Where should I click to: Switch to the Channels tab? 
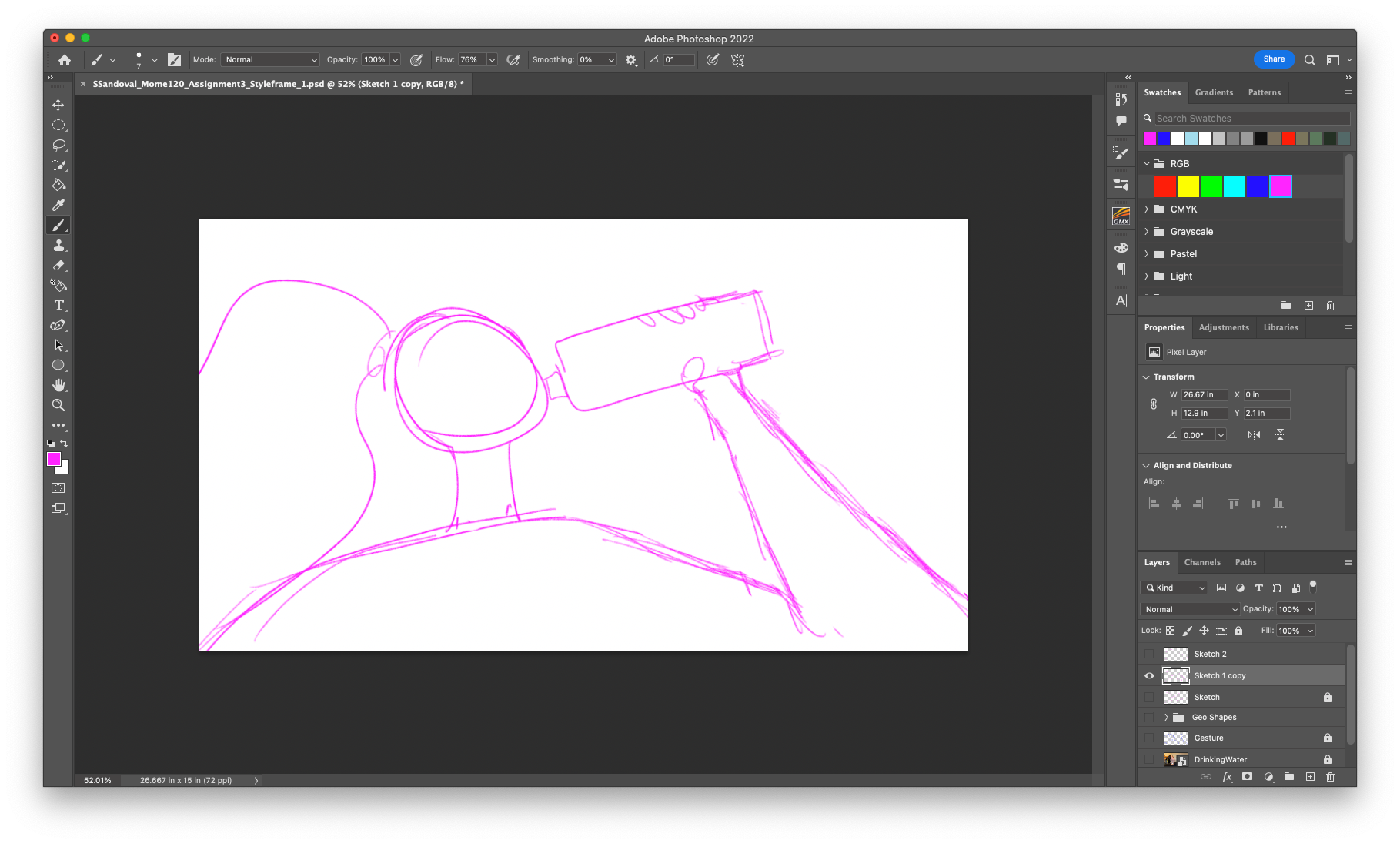[1202, 562]
